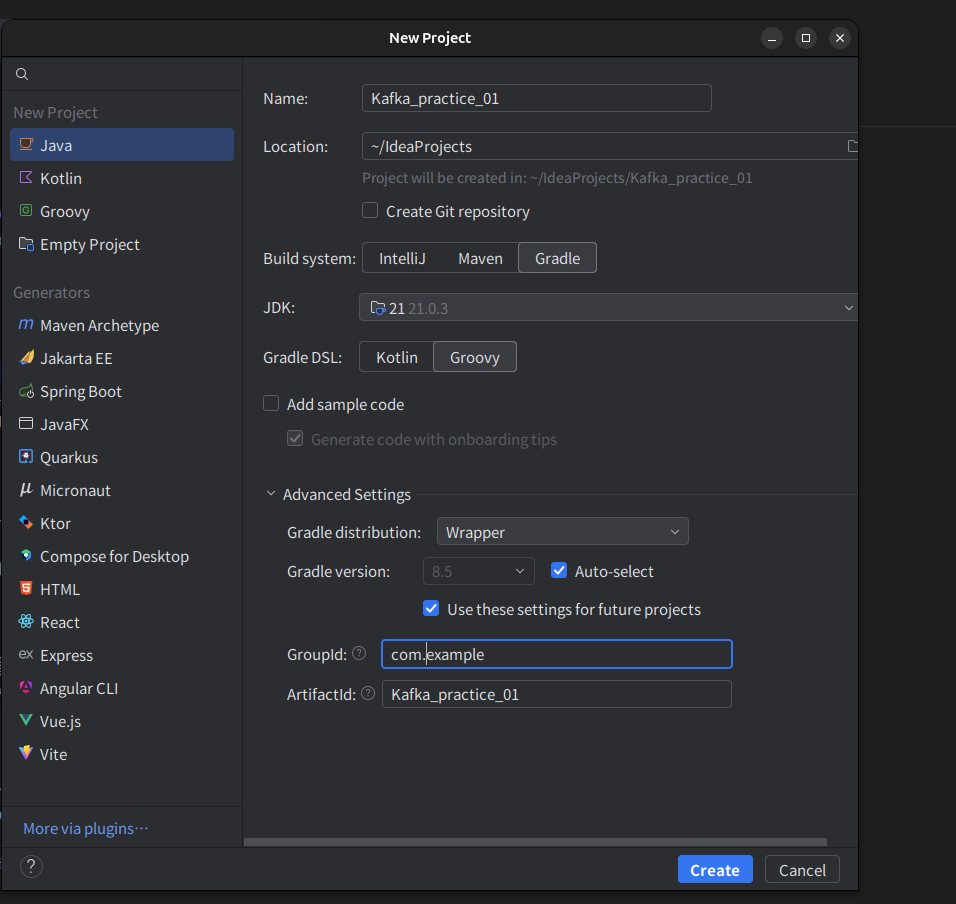The image size is (956, 904).
Task: Click the Kotlin logo icon
Action: 26,177
